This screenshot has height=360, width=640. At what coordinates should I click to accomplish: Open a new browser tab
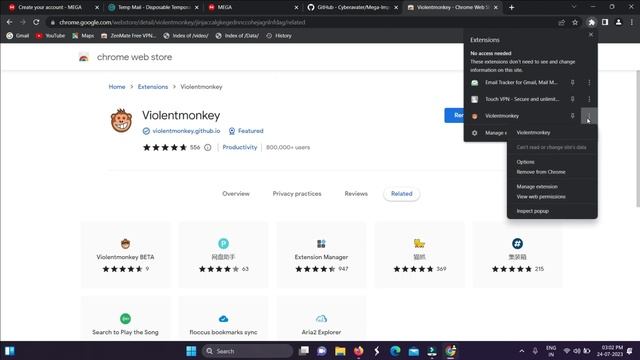coord(511,7)
